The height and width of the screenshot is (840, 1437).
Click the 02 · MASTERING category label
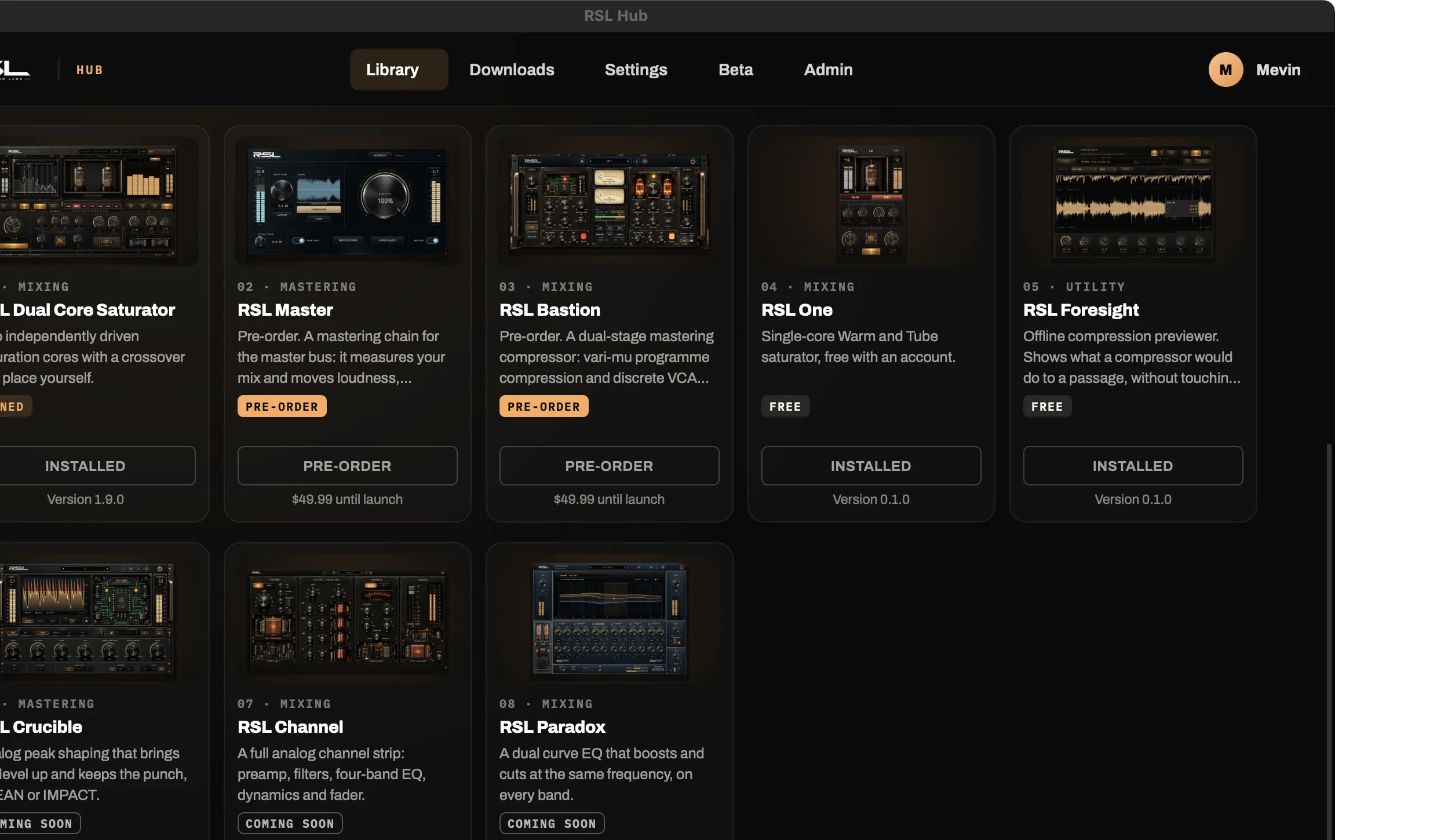click(x=297, y=287)
